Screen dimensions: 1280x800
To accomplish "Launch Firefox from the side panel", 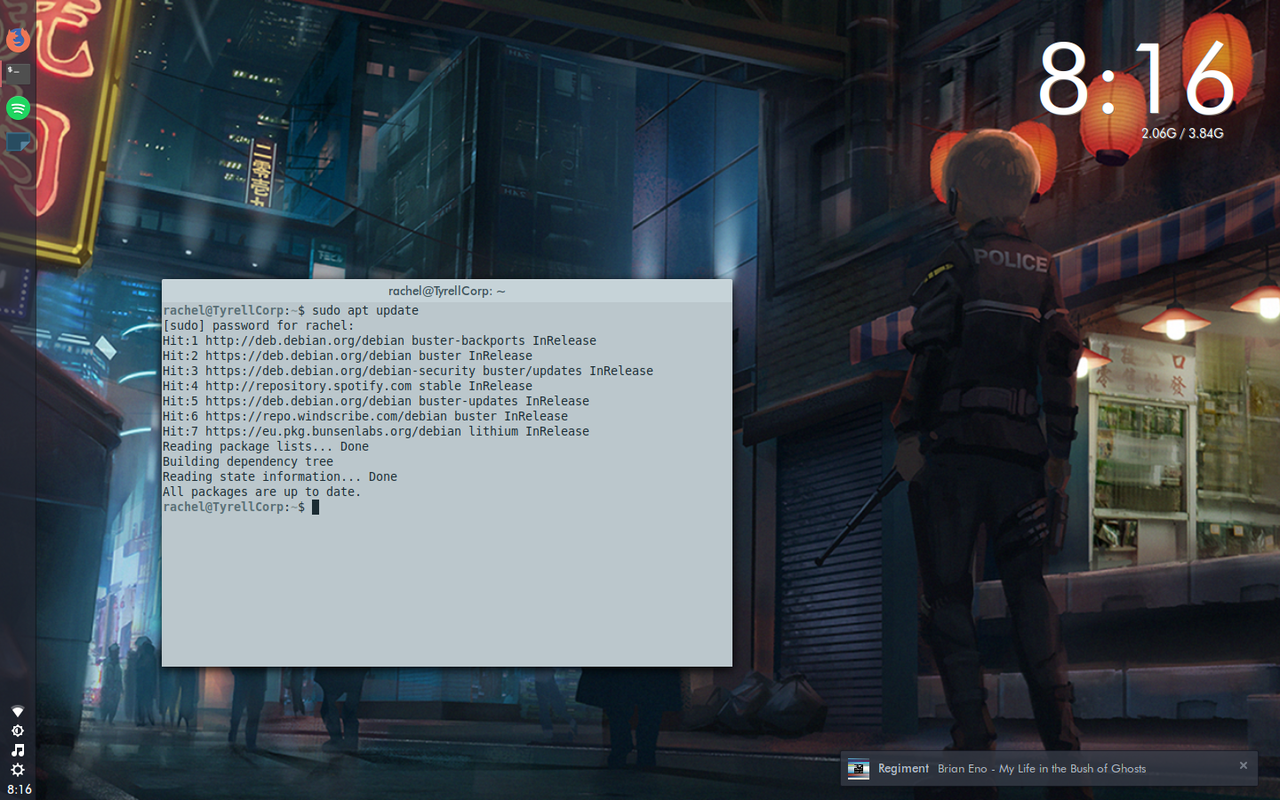I will point(17,40).
